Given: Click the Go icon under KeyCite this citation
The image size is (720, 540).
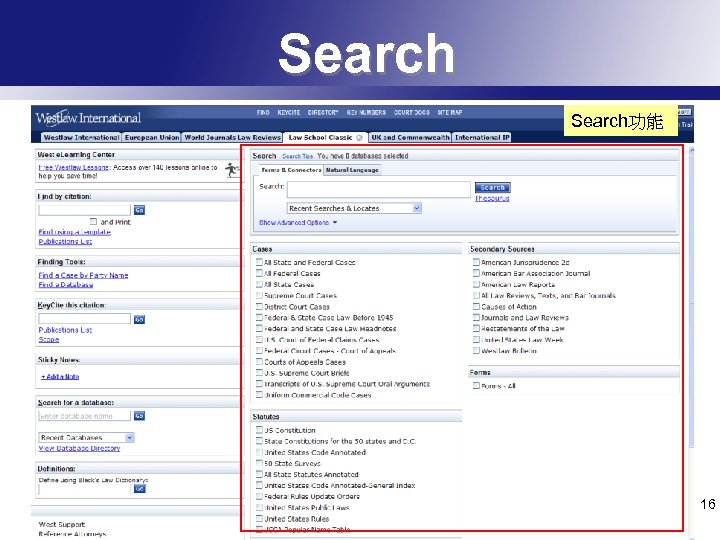Looking at the screenshot, I should pyautogui.click(x=139, y=319).
